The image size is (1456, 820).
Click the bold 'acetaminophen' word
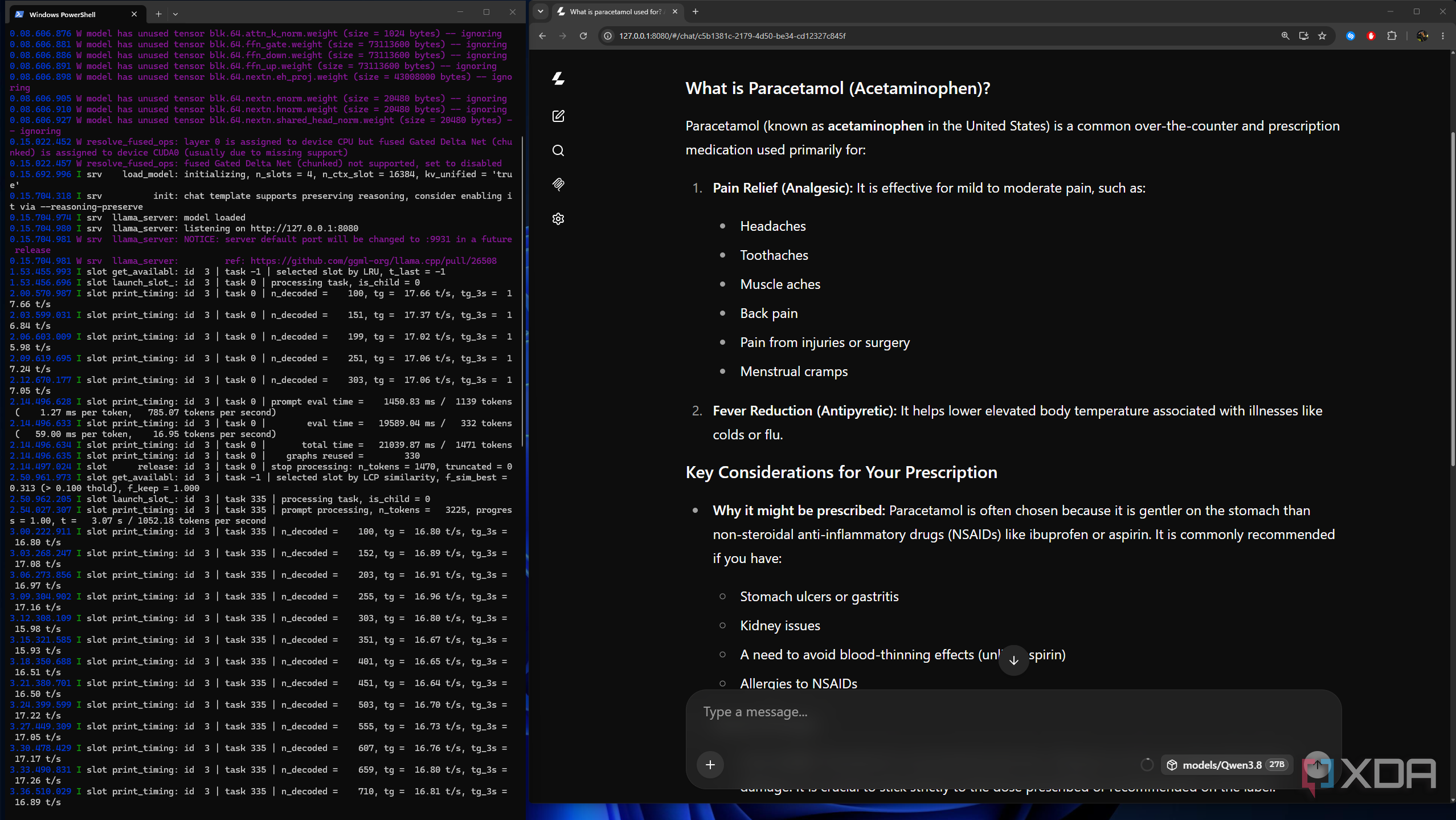pos(875,126)
